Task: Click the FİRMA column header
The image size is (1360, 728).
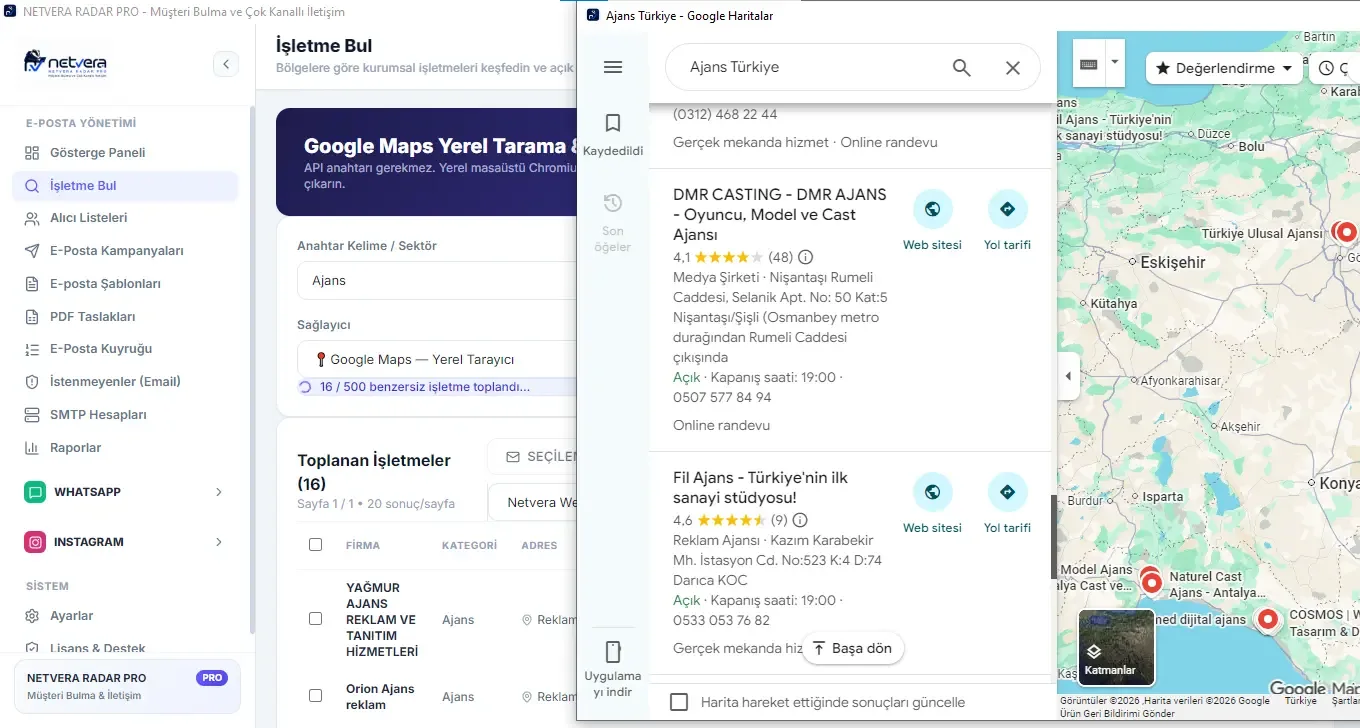Action: coord(363,545)
